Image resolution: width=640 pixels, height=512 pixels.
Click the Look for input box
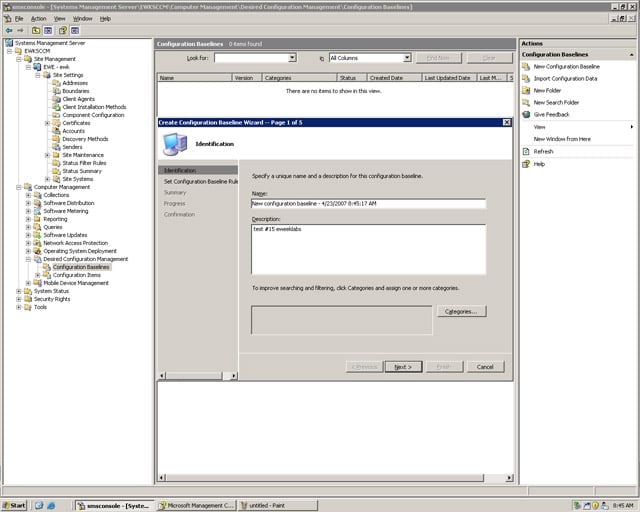click(x=251, y=58)
